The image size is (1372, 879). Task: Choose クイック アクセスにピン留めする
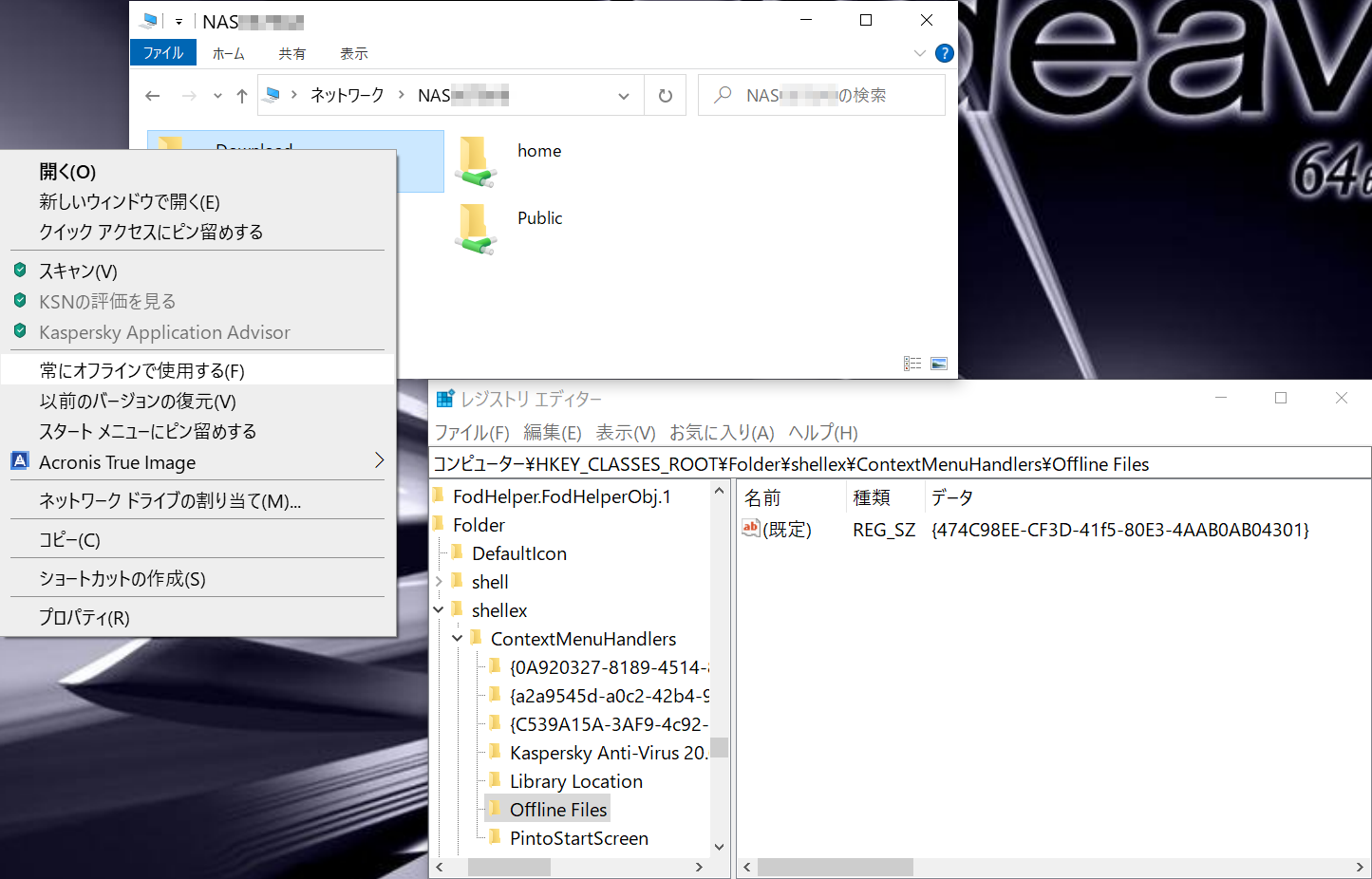coord(197,233)
